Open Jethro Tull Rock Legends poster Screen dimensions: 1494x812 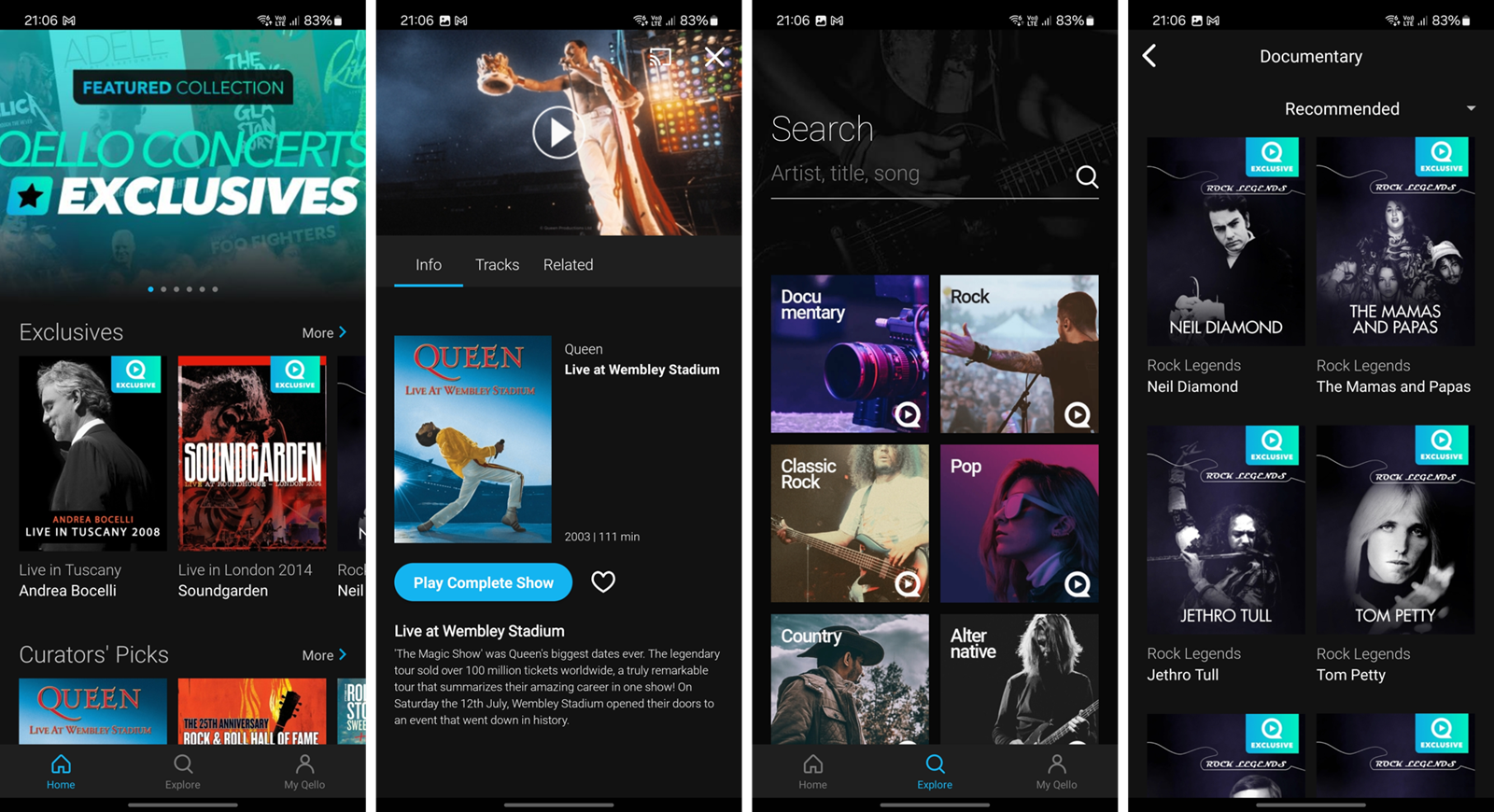[x=1226, y=530]
